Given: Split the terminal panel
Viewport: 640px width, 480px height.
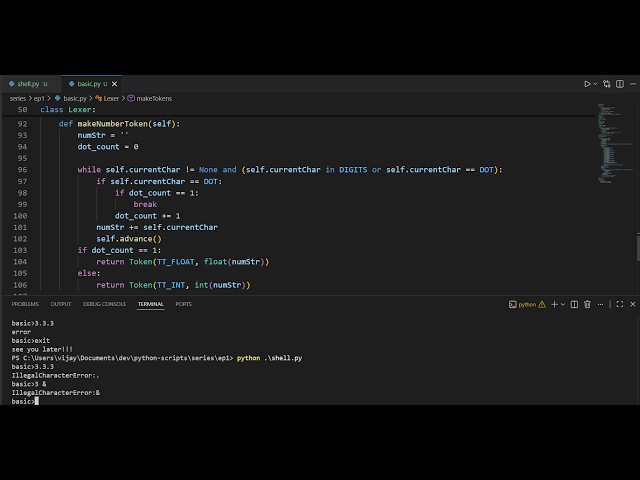Looking at the screenshot, I should (574, 304).
